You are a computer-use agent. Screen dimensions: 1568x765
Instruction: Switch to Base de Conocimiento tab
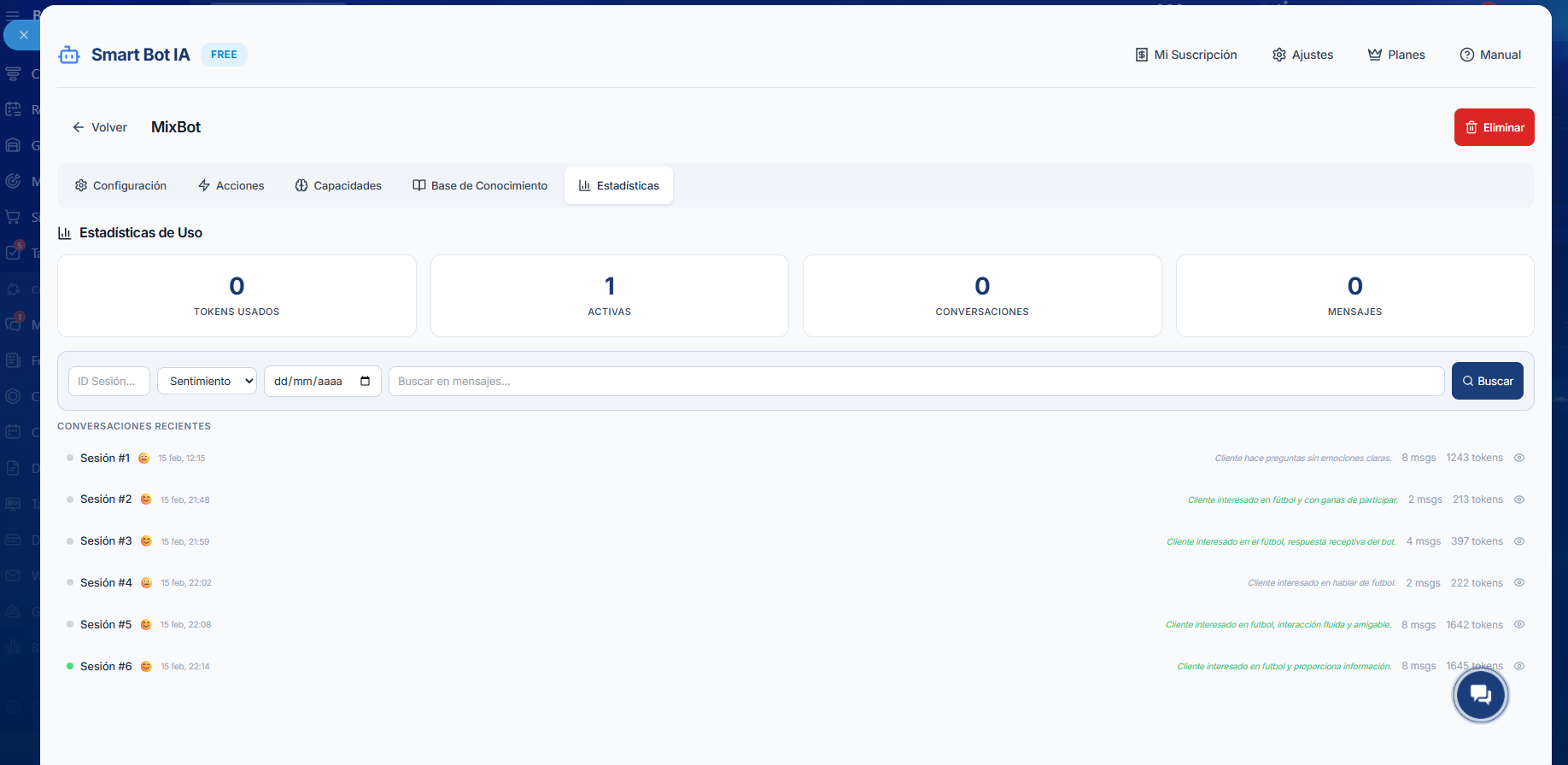tap(480, 185)
